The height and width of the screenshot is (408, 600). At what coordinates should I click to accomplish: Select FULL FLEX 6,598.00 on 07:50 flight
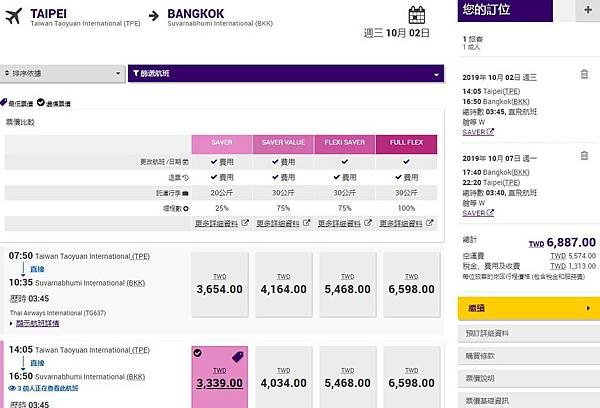[411, 285]
